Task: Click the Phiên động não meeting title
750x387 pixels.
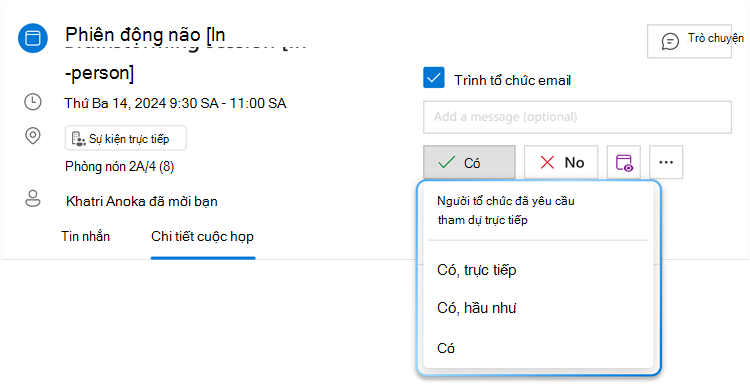Action: [x=145, y=54]
